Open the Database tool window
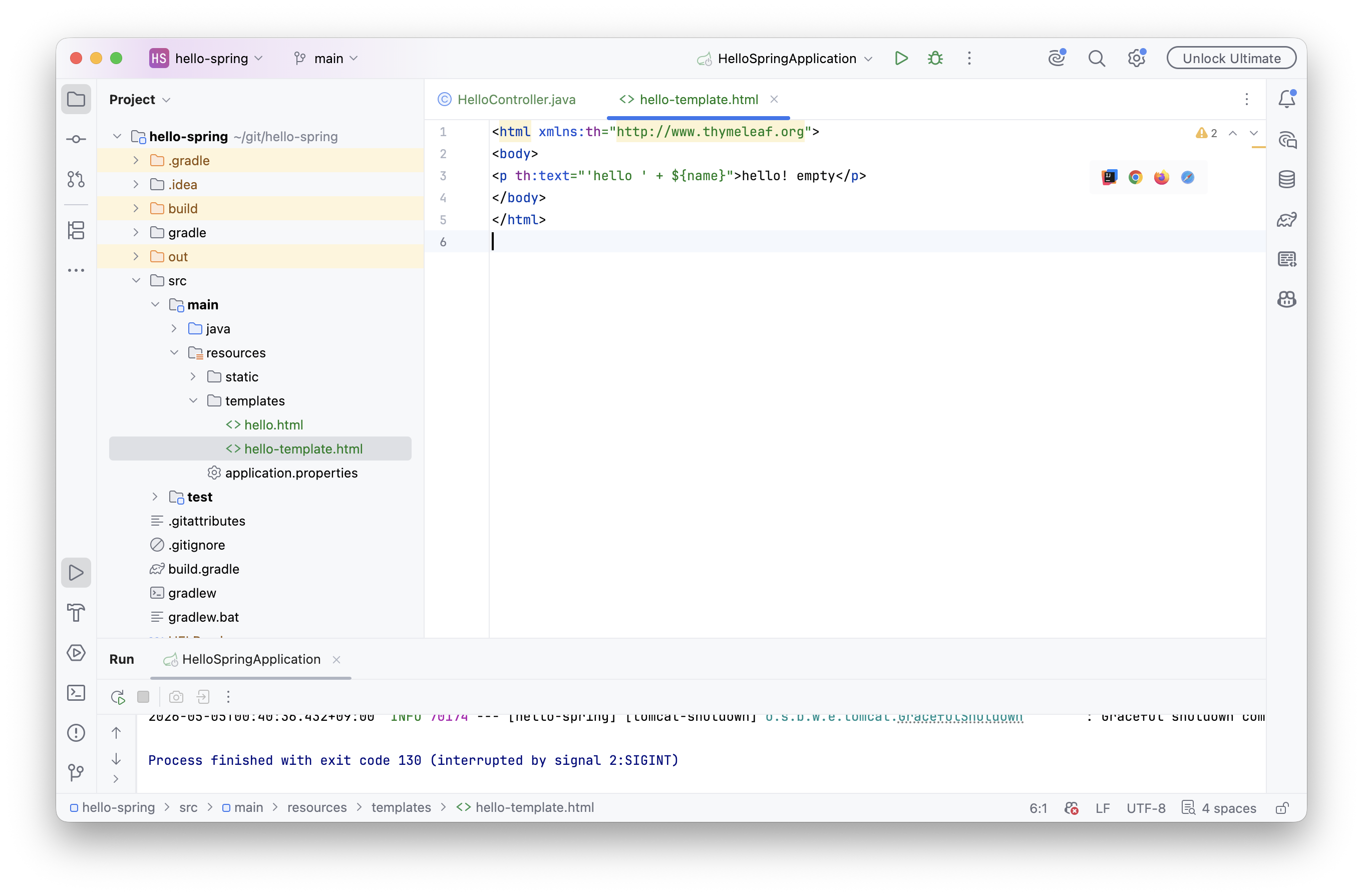This screenshot has height=896, width=1363. [x=1287, y=179]
